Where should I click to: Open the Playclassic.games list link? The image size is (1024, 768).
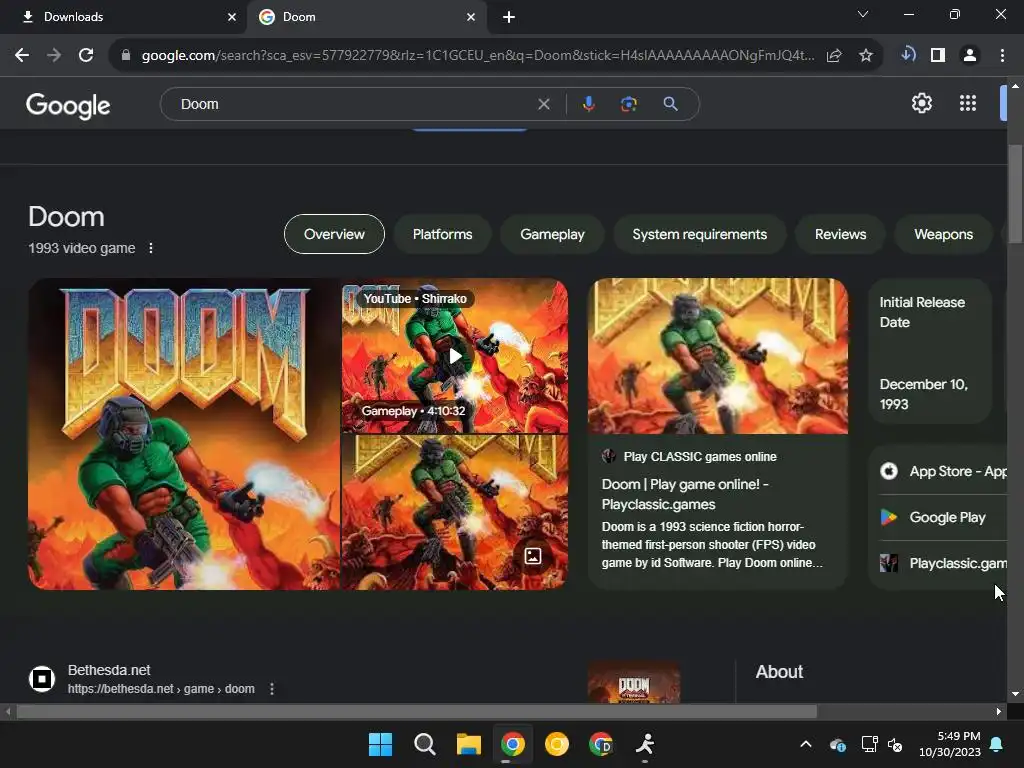pos(943,563)
